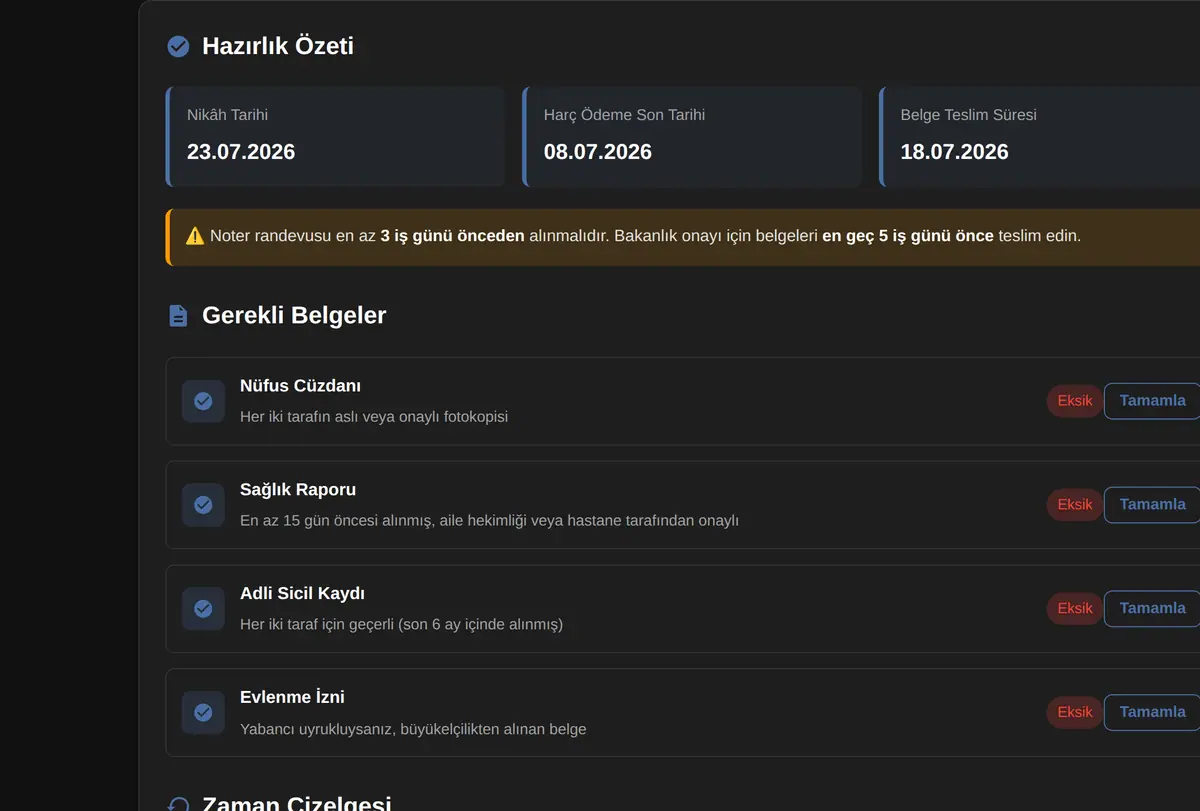Click the check icon in the Sağlık Raporu row

click(203, 505)
